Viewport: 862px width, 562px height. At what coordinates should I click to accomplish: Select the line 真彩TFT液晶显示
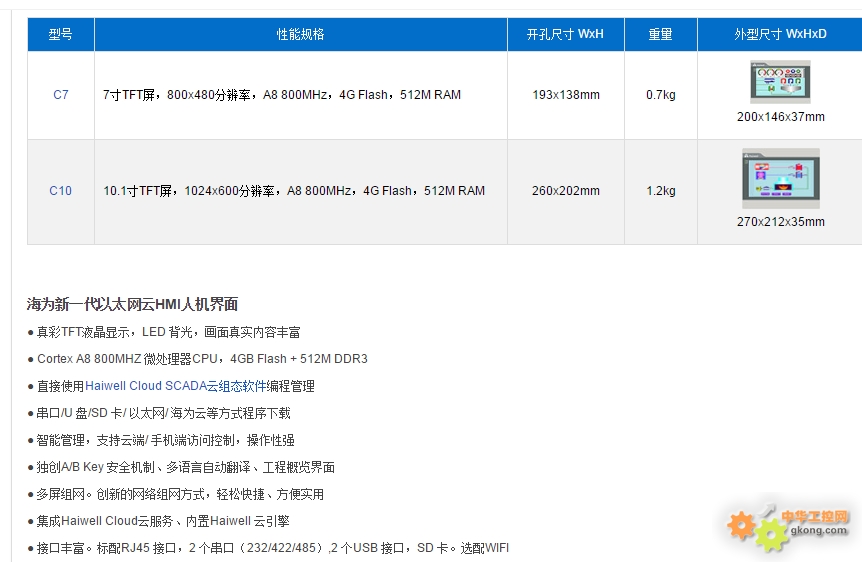point(164,332)
